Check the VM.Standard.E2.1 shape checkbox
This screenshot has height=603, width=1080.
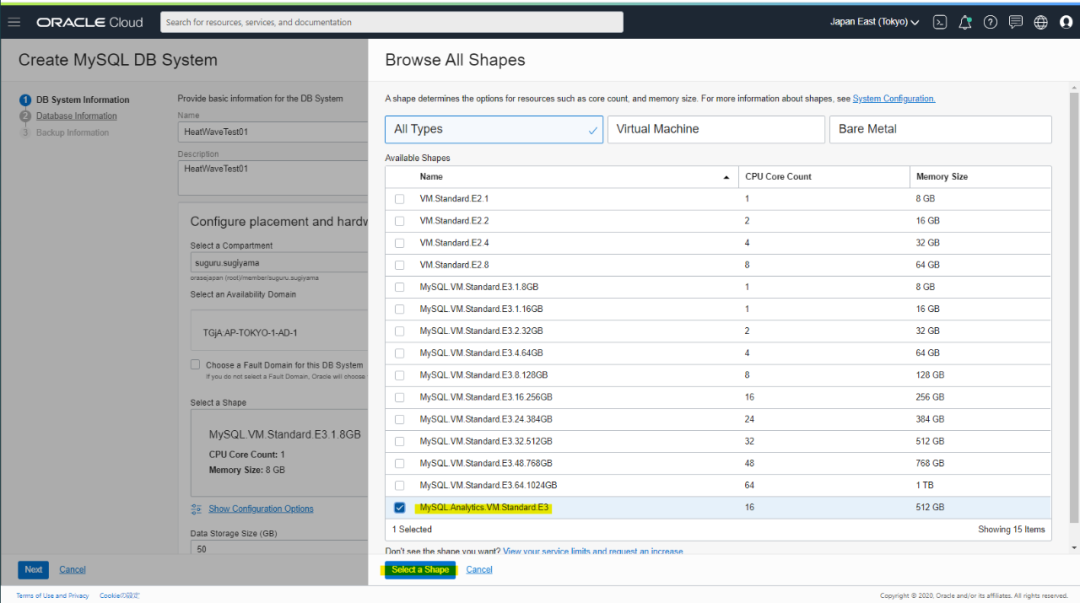tap(400, 199)
